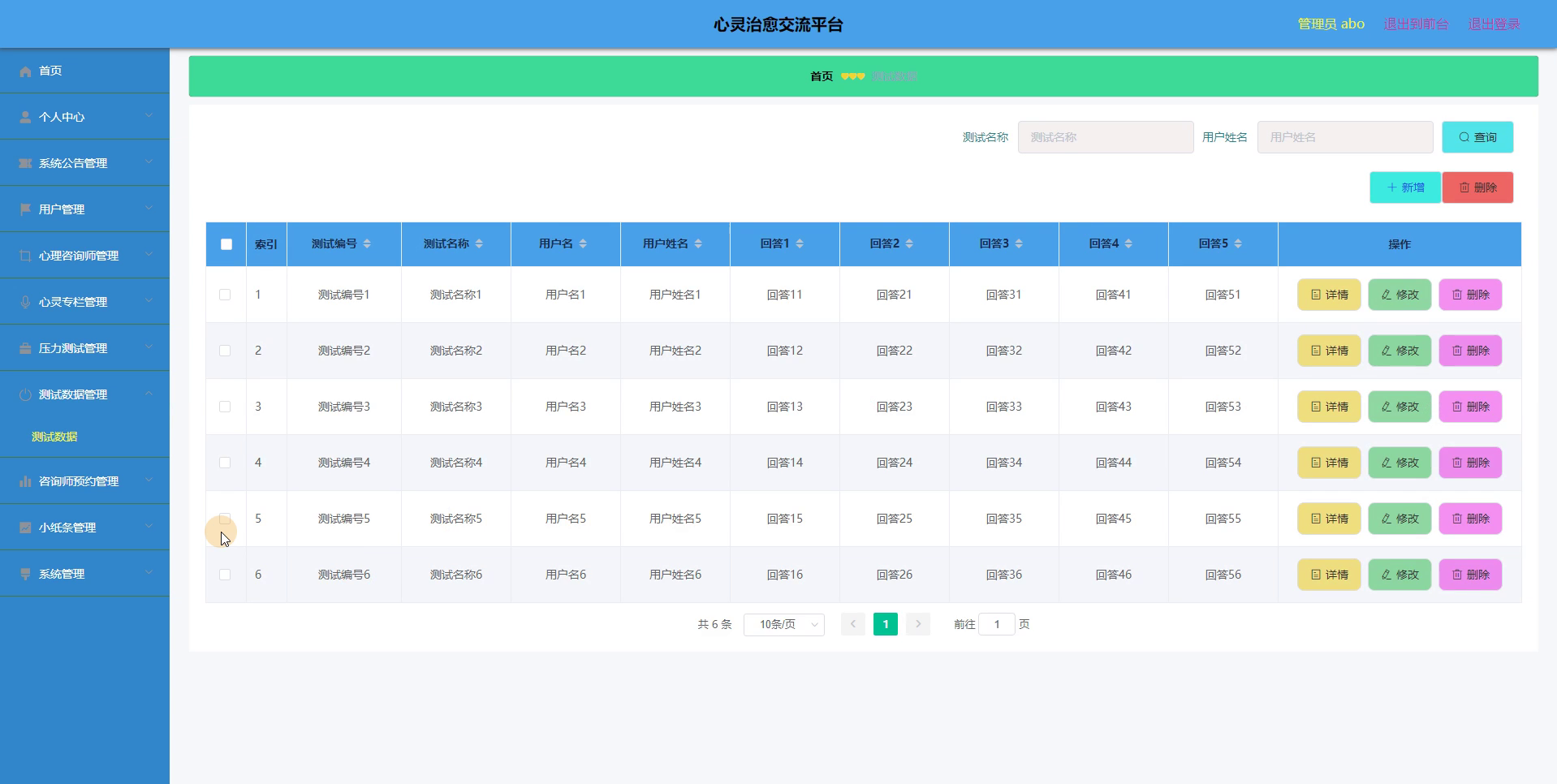
Task: Sort by 回答2 column arrows
Action: coord(909,244)
